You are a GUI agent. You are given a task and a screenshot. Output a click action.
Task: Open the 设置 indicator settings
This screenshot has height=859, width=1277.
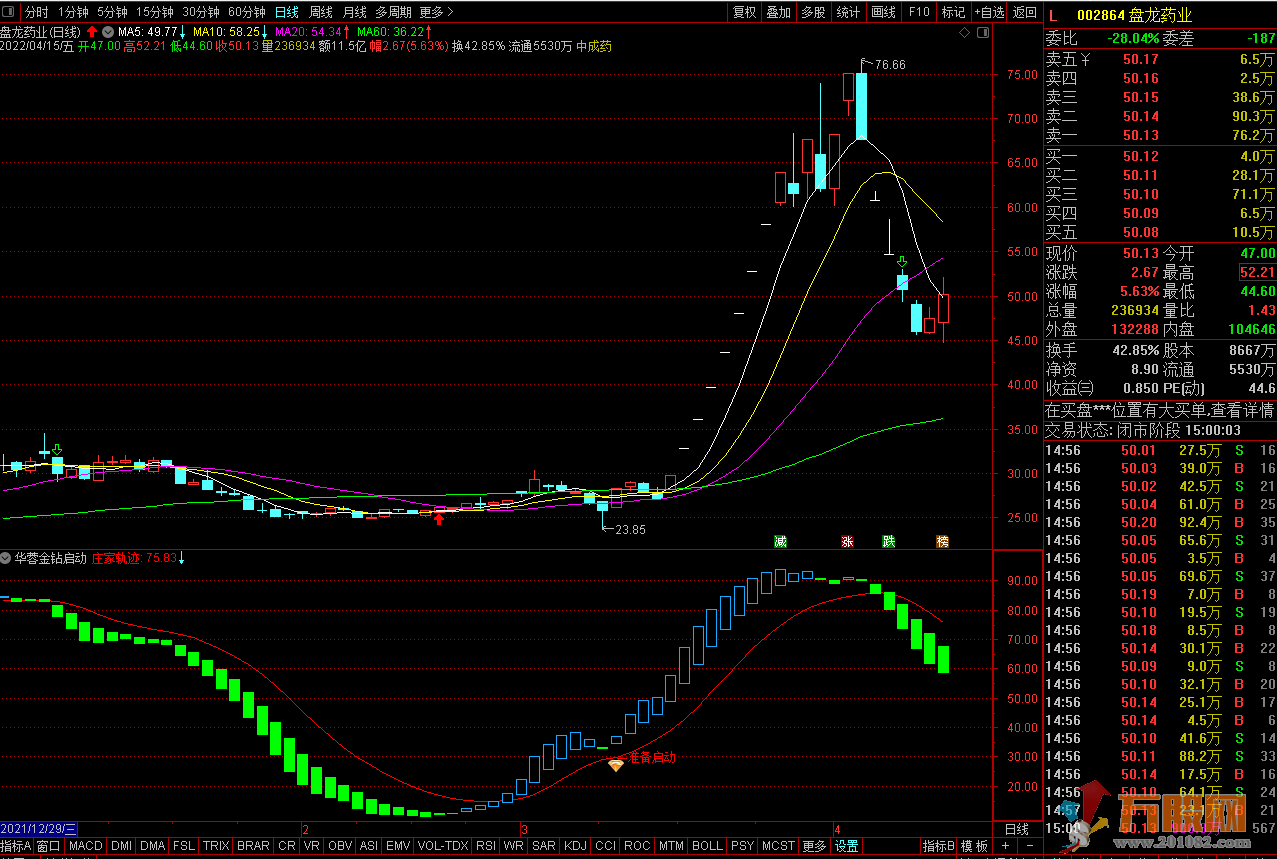pos(847,846)
